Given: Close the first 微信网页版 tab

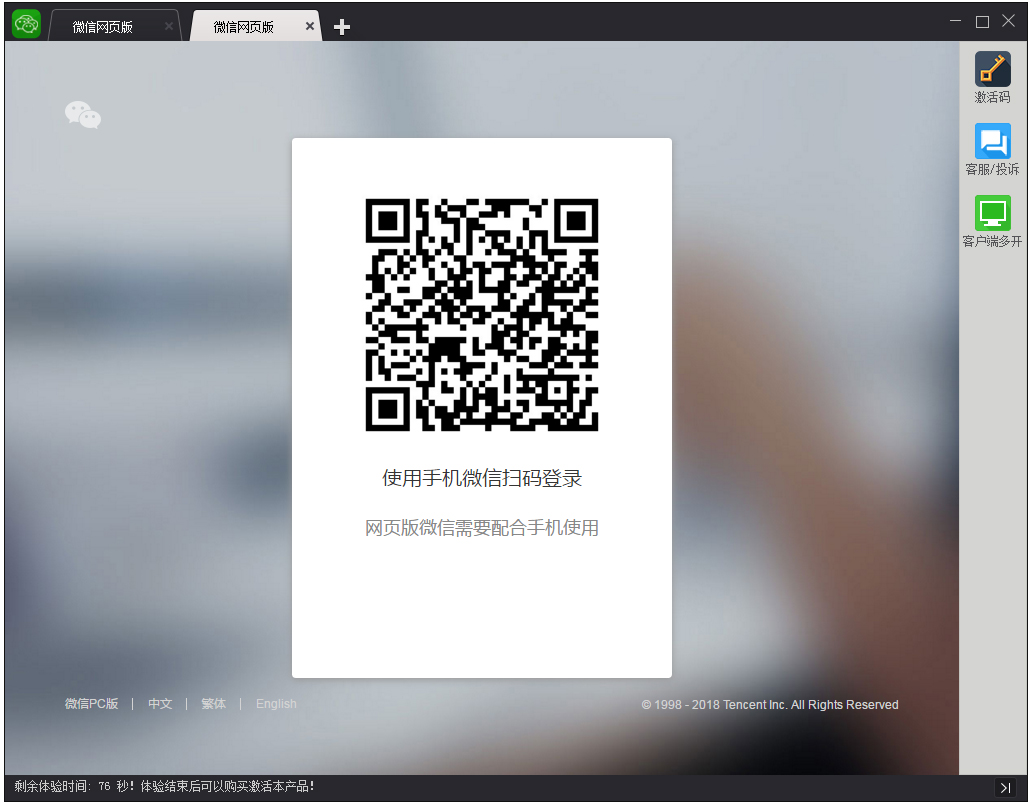Looking at the screenshot, I should coord(168,27).
